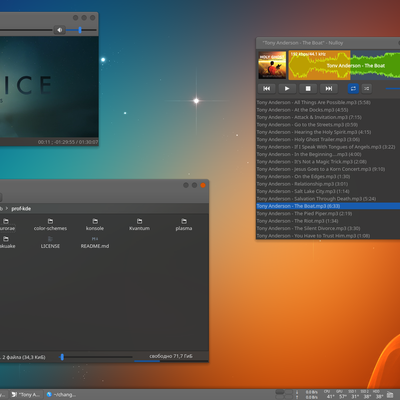
Task: Select Salvation Through Death.mp3 track
Action: point(328,199)
